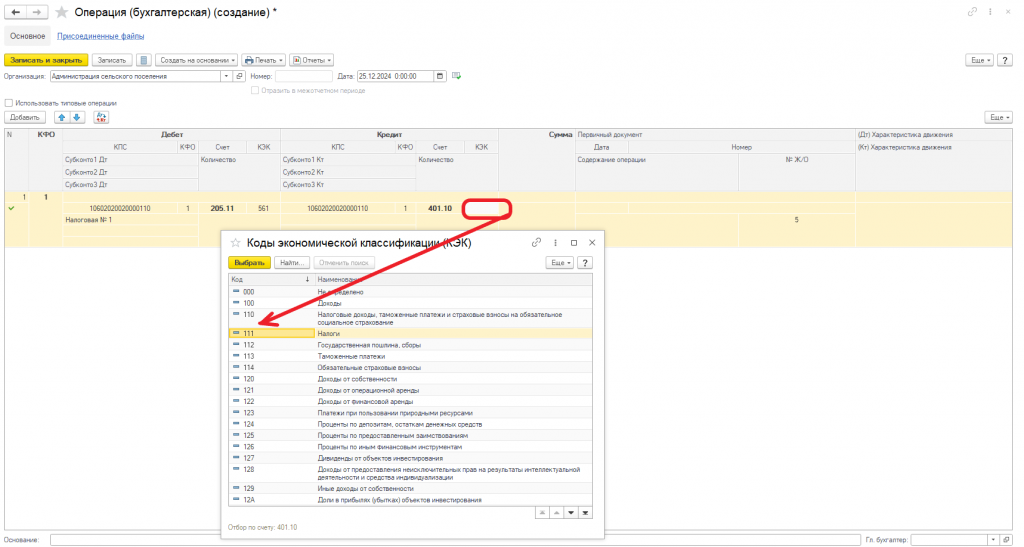The height and width of the screenshot is (547, 1024).
Task: Click debit account cell 205.11
Action: [x=222, y=209]
